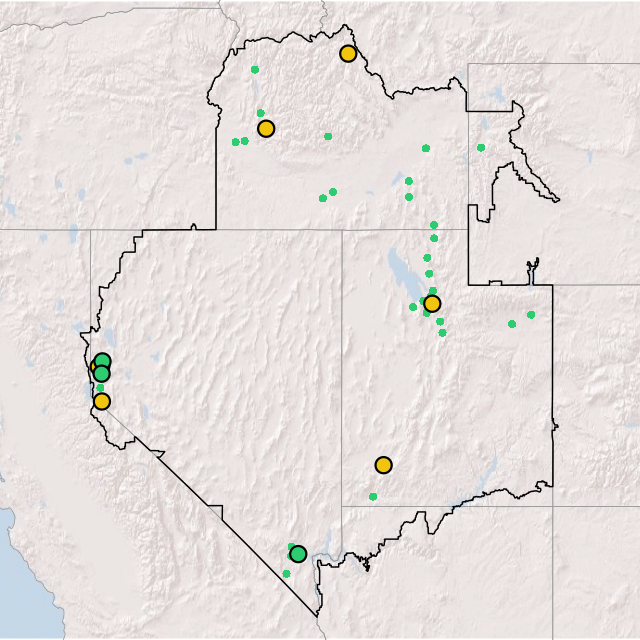The height and width of the screenshot is (640, 640).
Task: Select the easternmost small green dot
Action: click(531, 315)
